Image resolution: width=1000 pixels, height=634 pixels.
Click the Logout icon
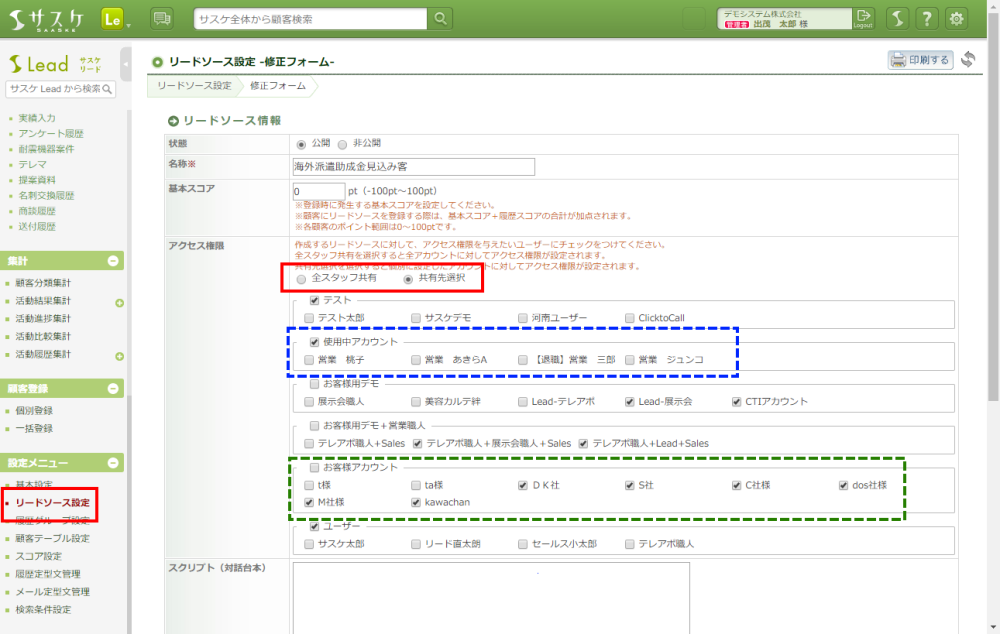coord(863,19)
